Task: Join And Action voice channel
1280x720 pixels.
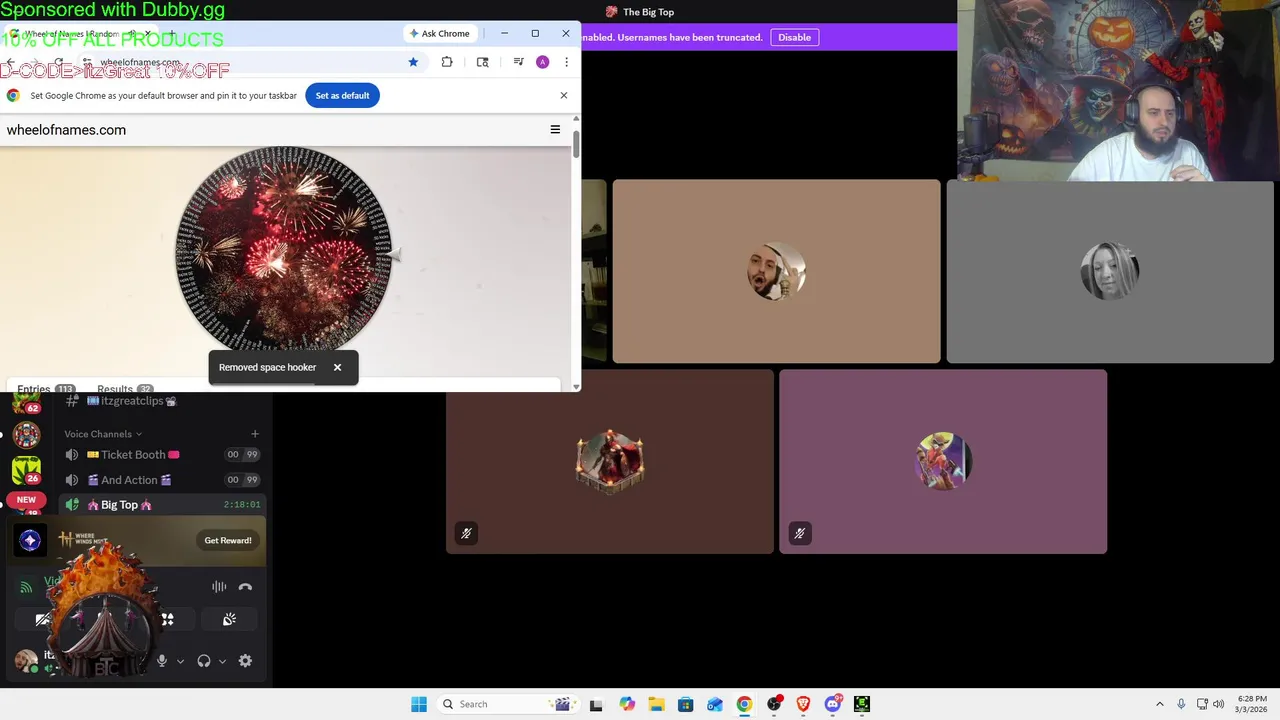Action: tap(162, 479)
